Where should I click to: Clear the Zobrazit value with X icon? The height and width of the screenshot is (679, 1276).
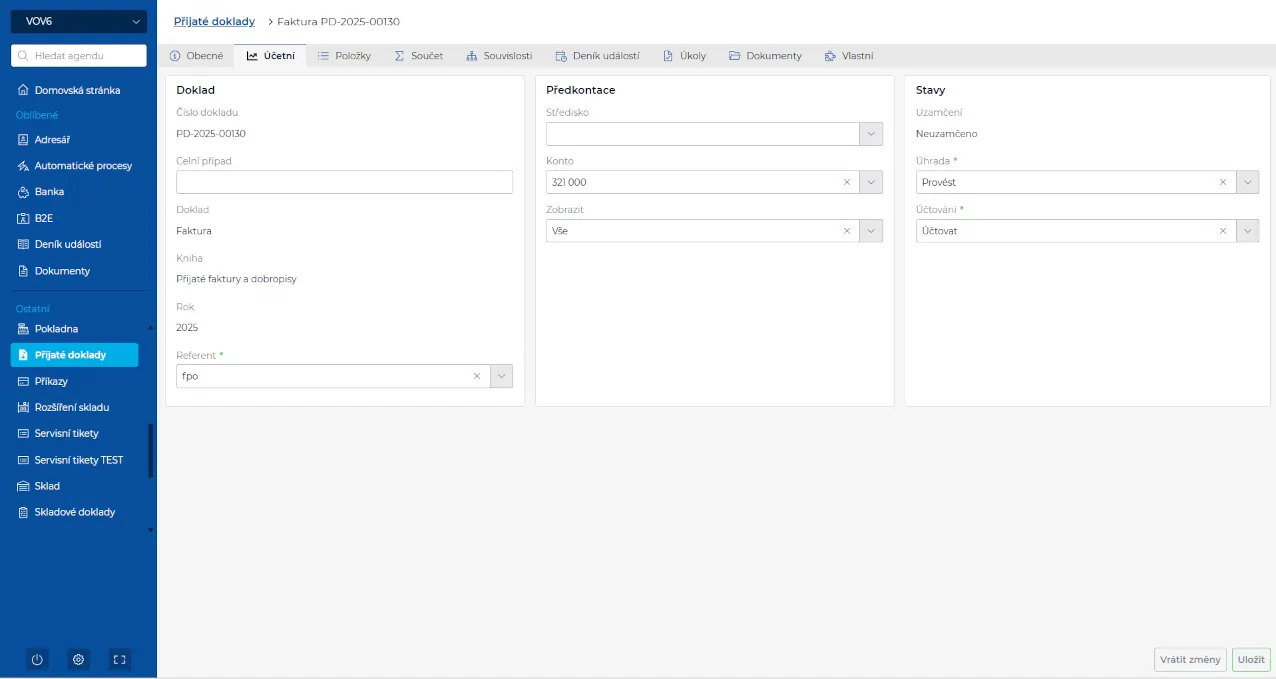click(847, 231)
